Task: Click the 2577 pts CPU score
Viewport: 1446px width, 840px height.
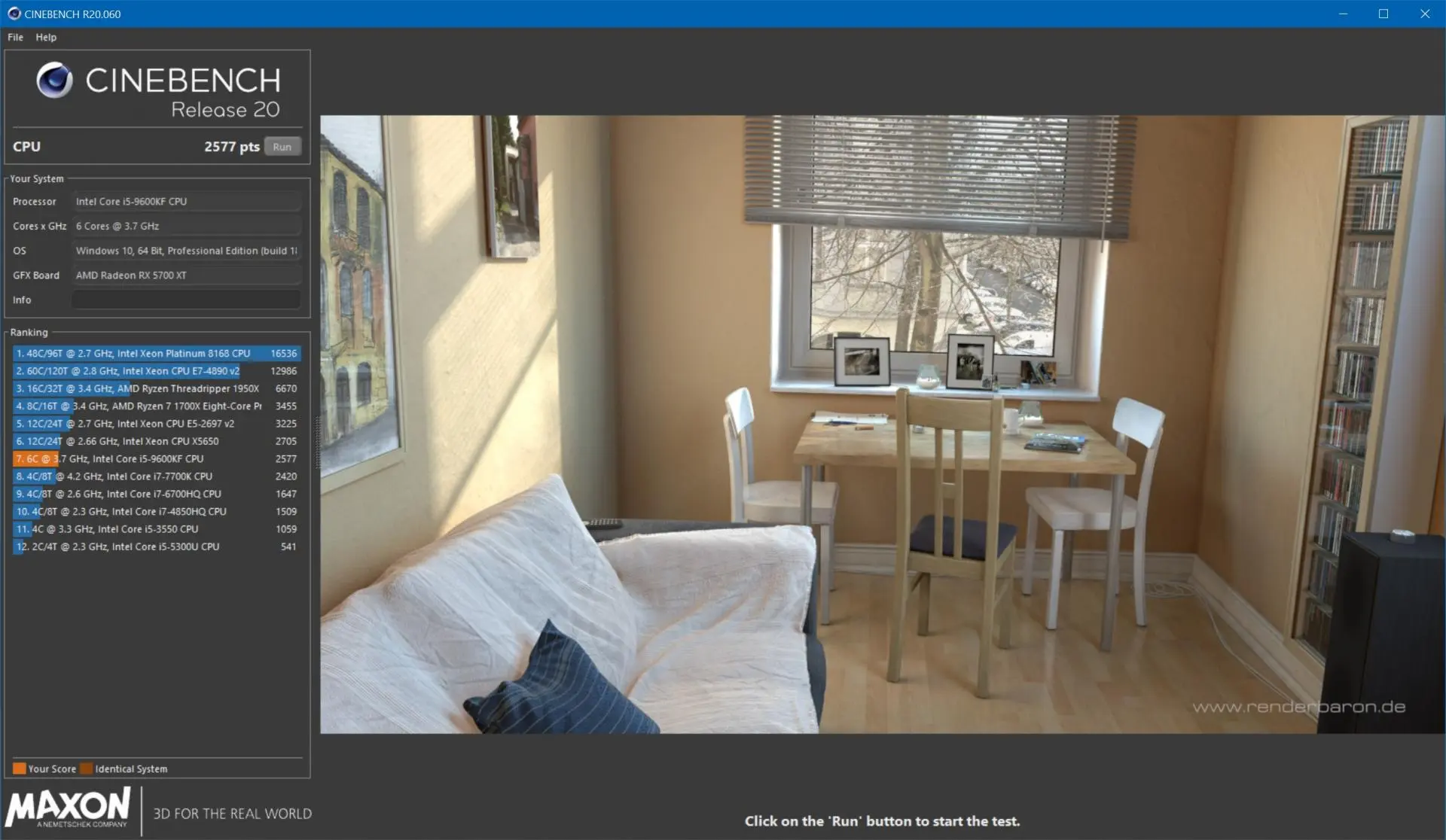Action: coord(232,147)
